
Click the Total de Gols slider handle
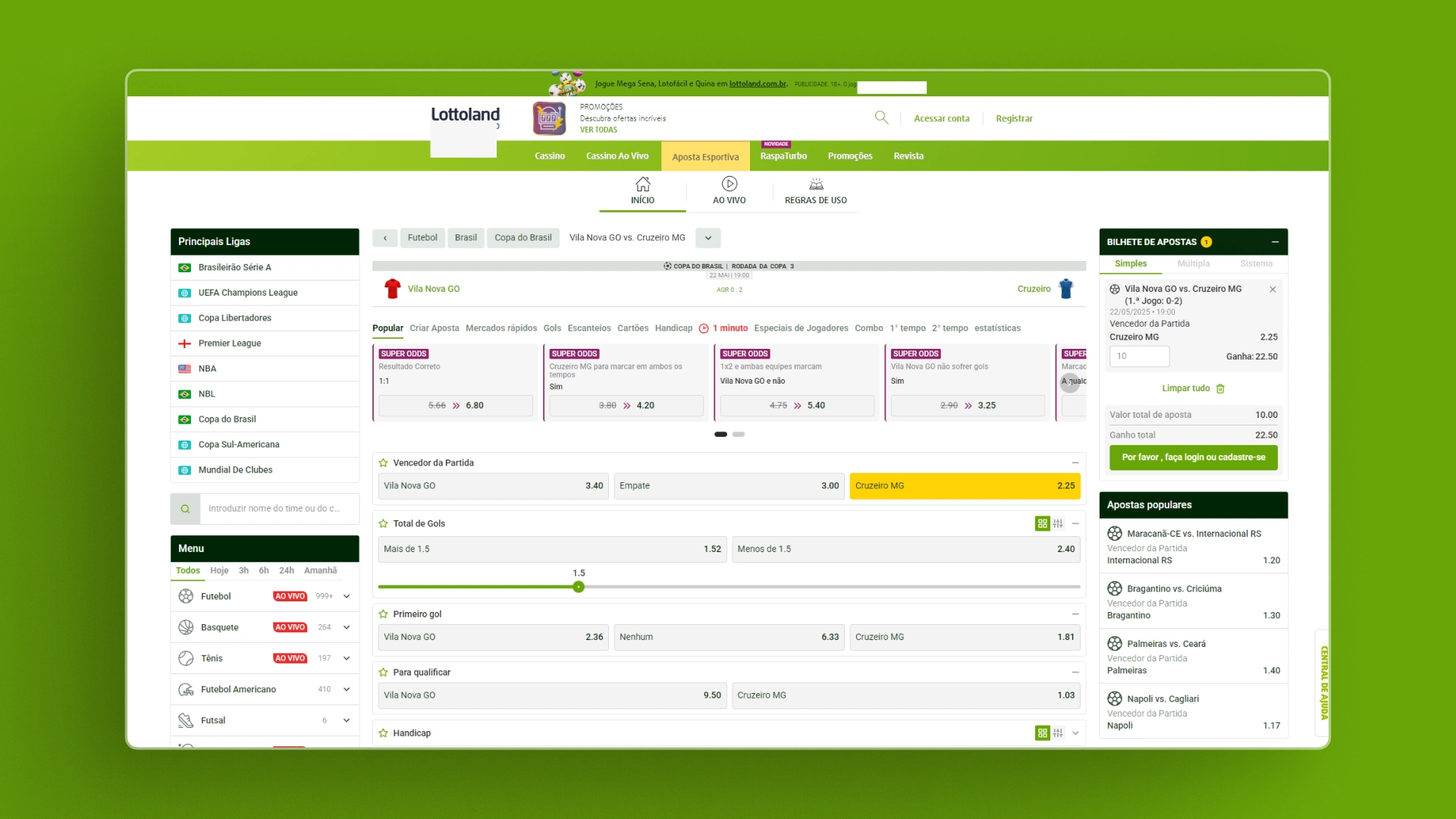(579, 587)
